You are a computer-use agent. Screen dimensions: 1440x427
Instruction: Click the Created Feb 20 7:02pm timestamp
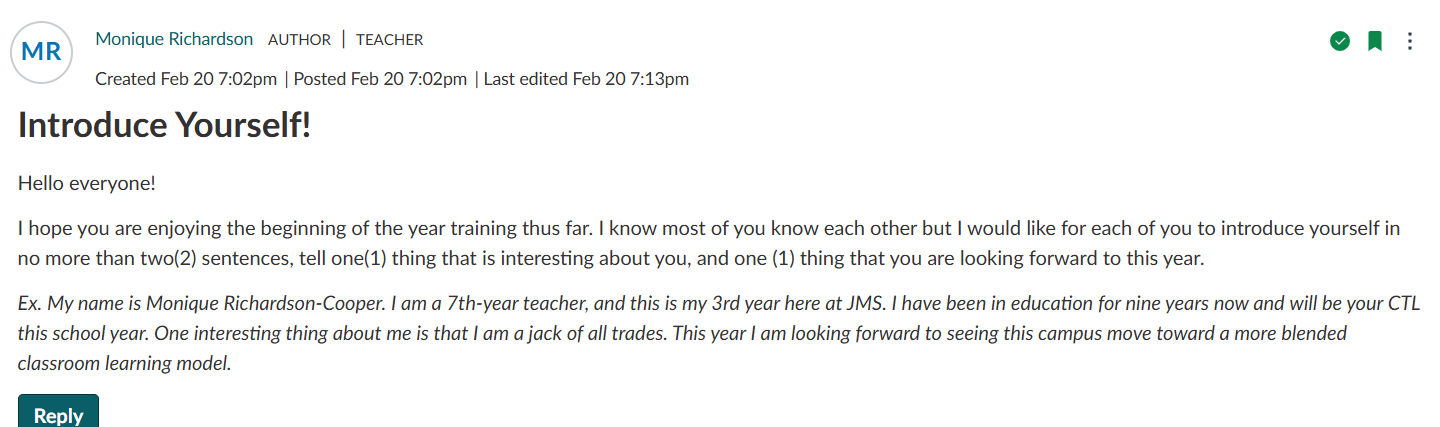point(186,79)
